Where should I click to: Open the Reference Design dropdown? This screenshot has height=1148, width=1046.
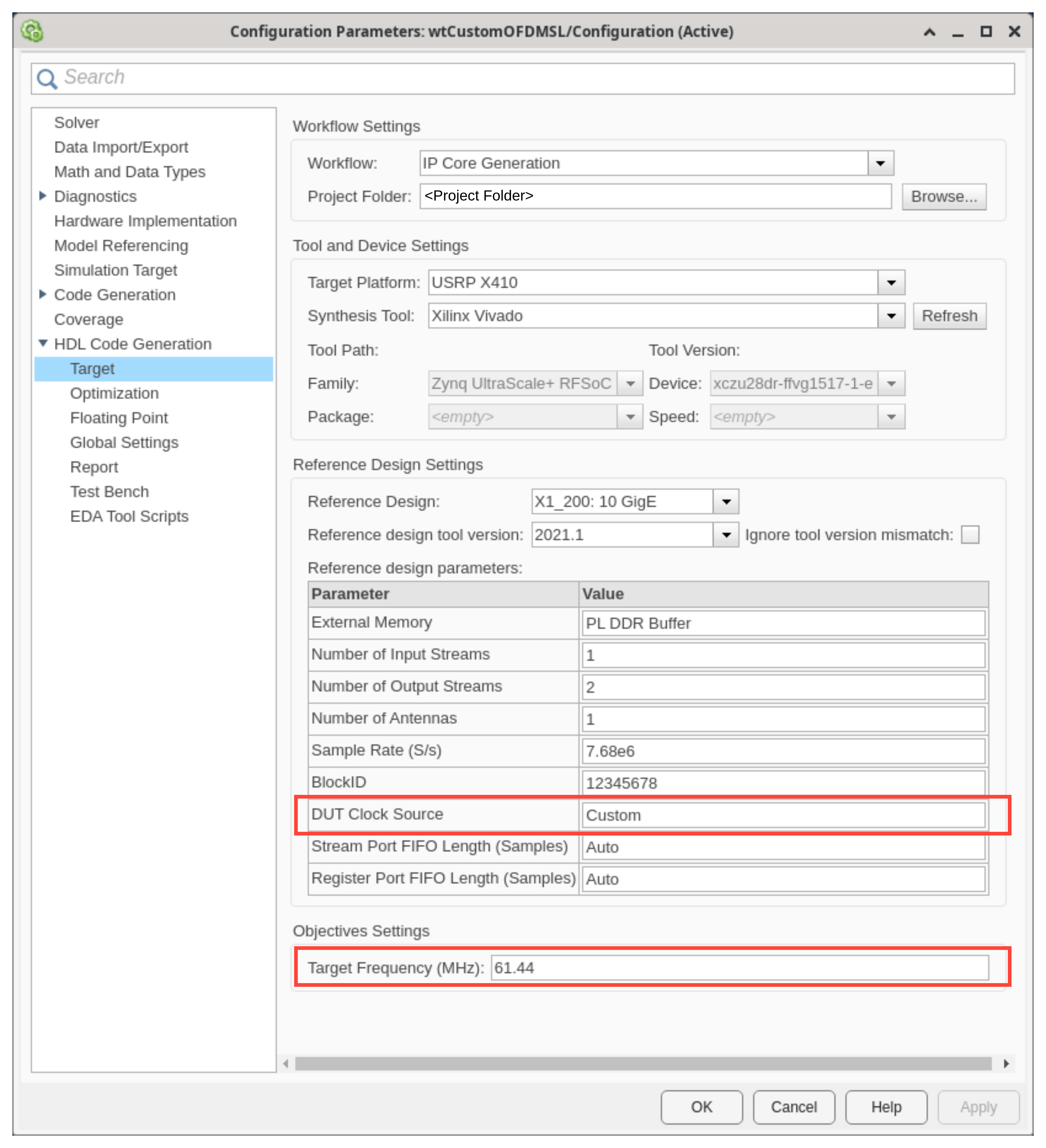pos(726,502)
